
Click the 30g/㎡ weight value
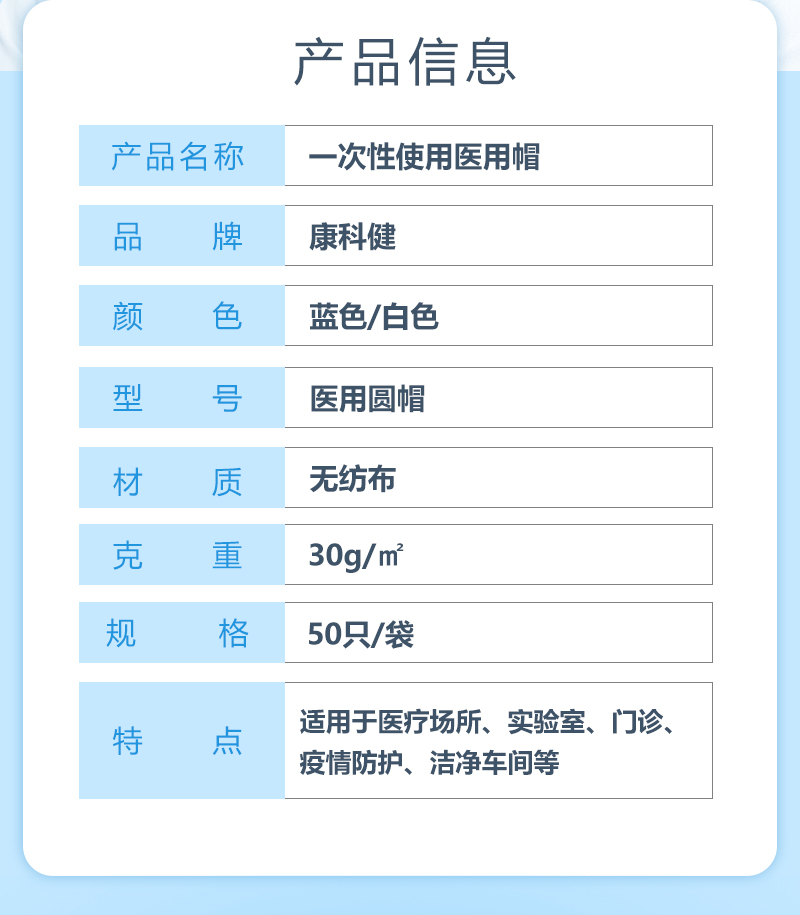(x=356, y=555)
